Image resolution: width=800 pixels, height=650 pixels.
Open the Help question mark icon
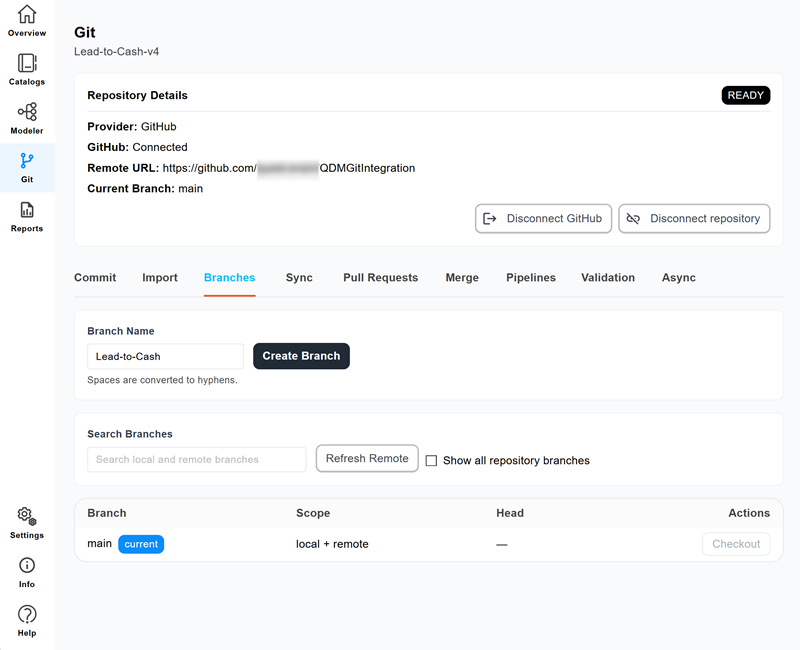27,614
